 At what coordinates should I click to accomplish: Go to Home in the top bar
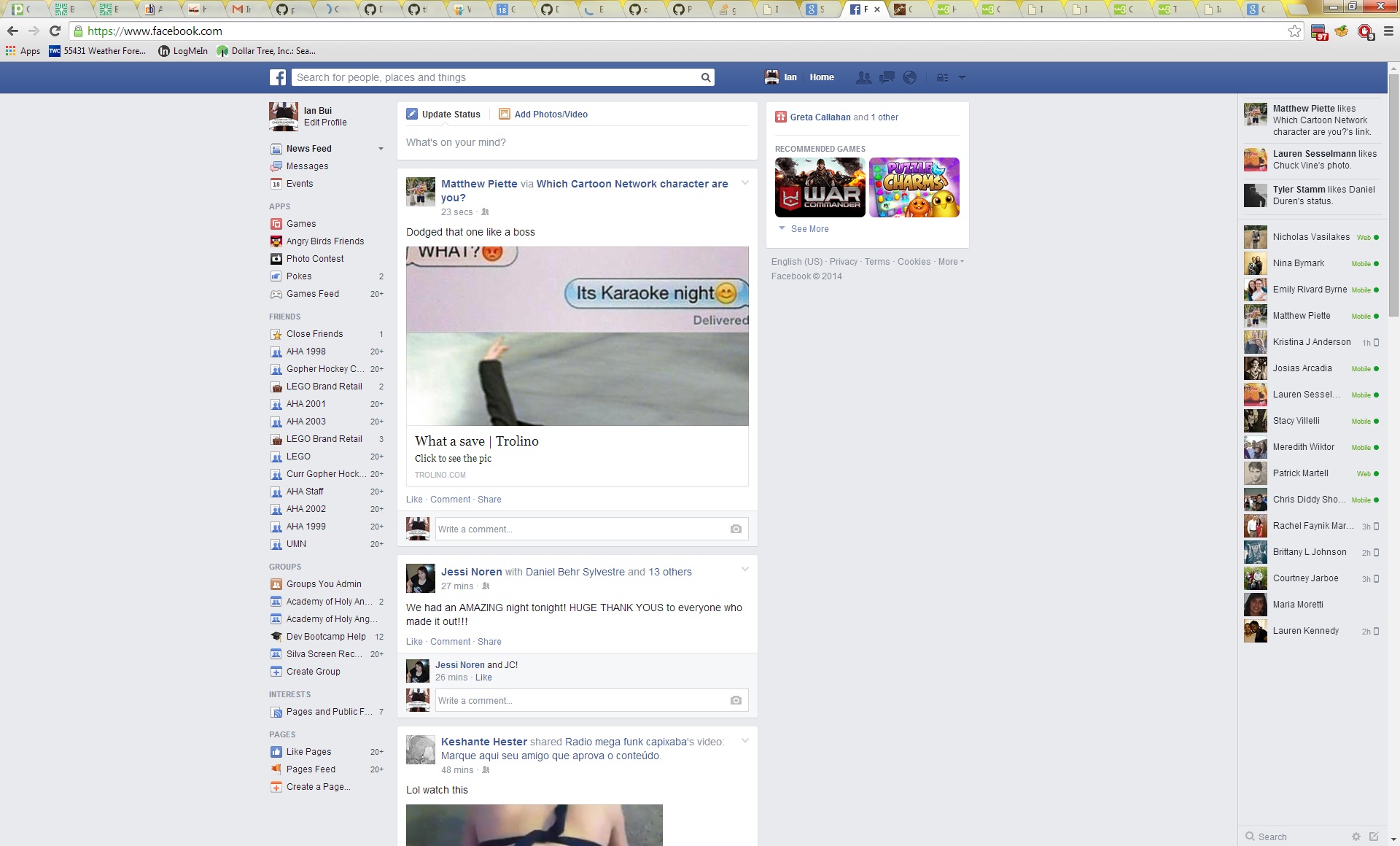(x=821, y=77)
